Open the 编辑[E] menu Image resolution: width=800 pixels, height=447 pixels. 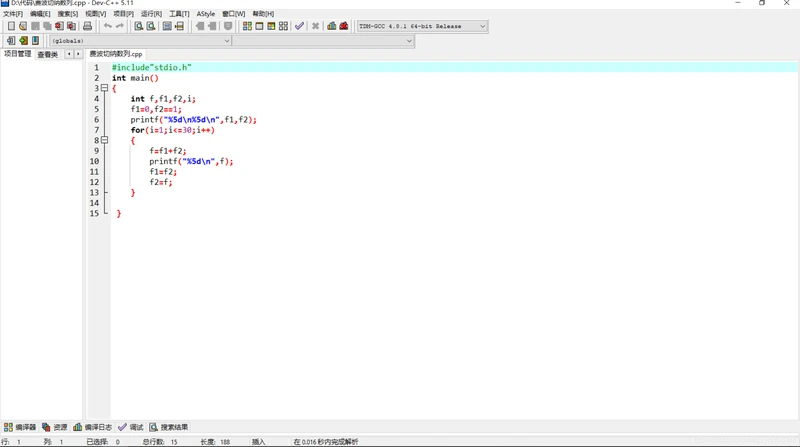click(x=40, y=14)
